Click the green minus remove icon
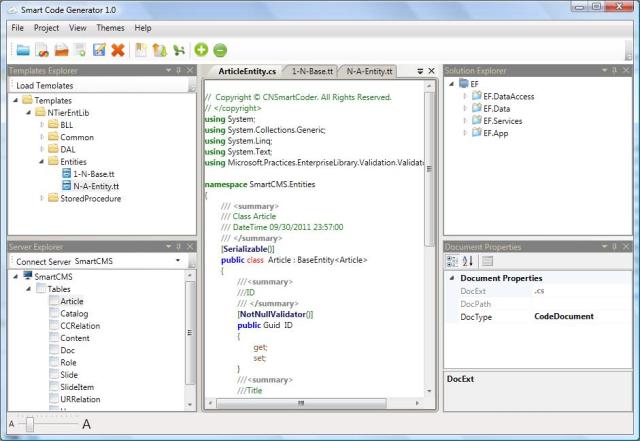Viewport: 640px width, 441px height. [x=220, y=49]
